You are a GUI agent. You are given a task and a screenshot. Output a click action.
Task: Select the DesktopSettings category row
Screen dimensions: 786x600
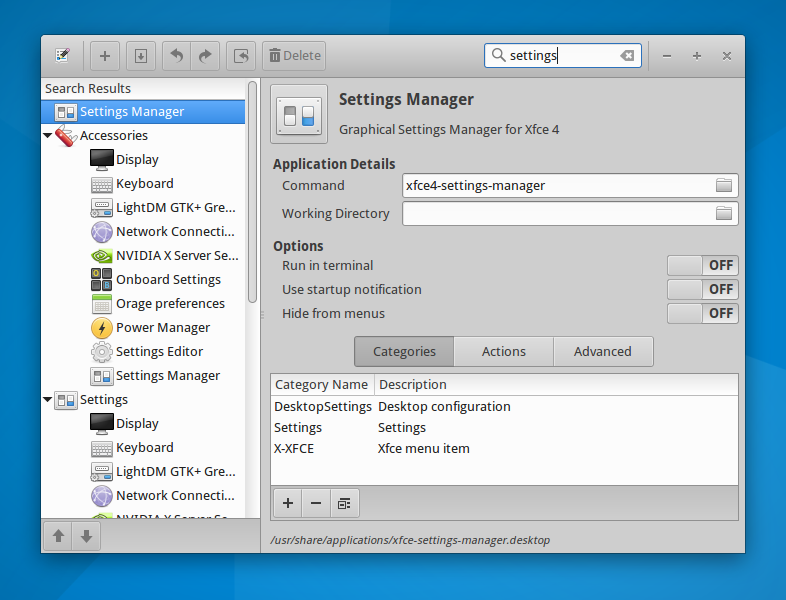click(504, 407)
